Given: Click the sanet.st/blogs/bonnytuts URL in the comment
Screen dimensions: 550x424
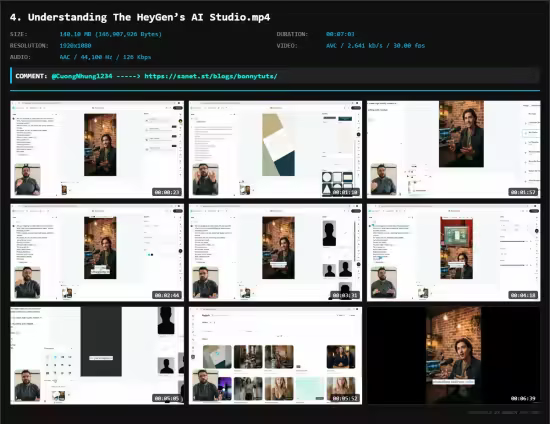Looking at the screenshot, I should [x=211, y=76].
